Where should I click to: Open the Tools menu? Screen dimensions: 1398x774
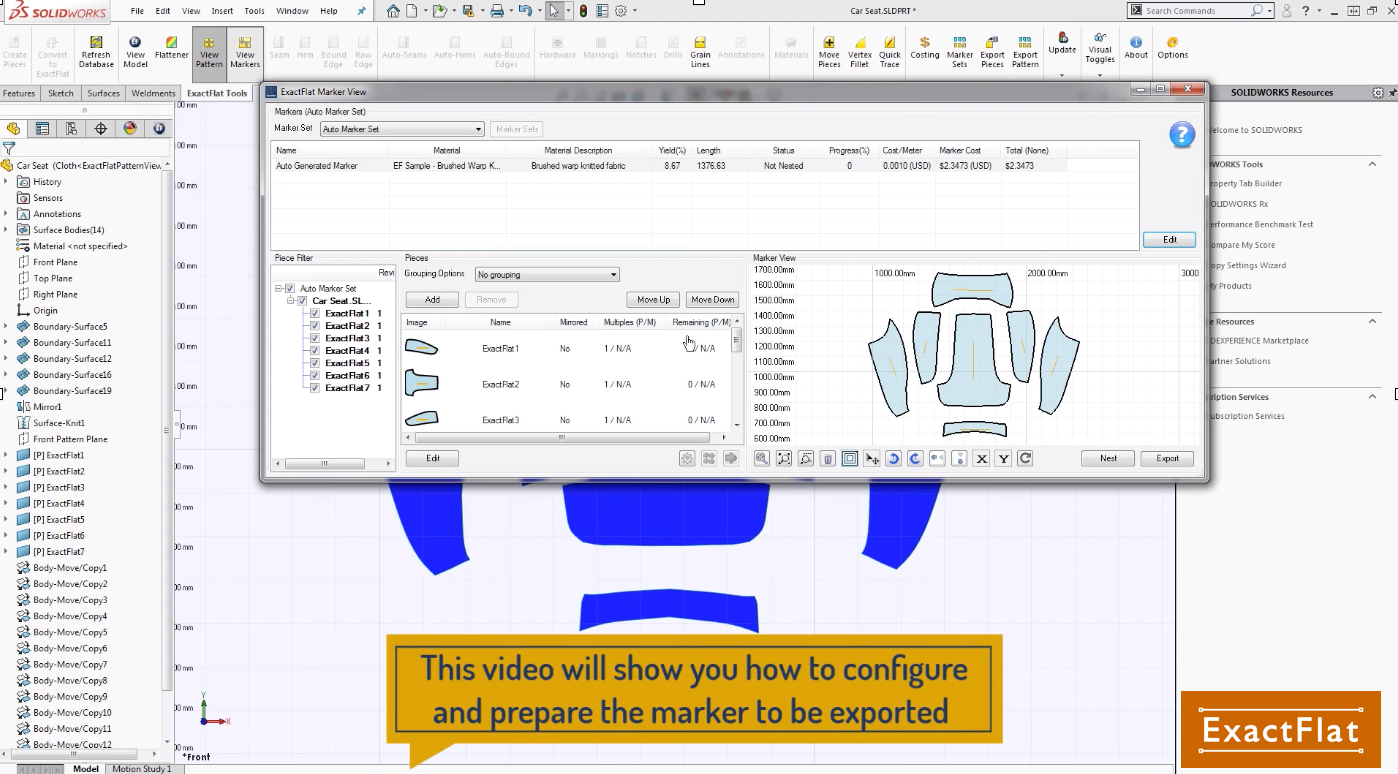pyautogui.click(x=255, y=11)
